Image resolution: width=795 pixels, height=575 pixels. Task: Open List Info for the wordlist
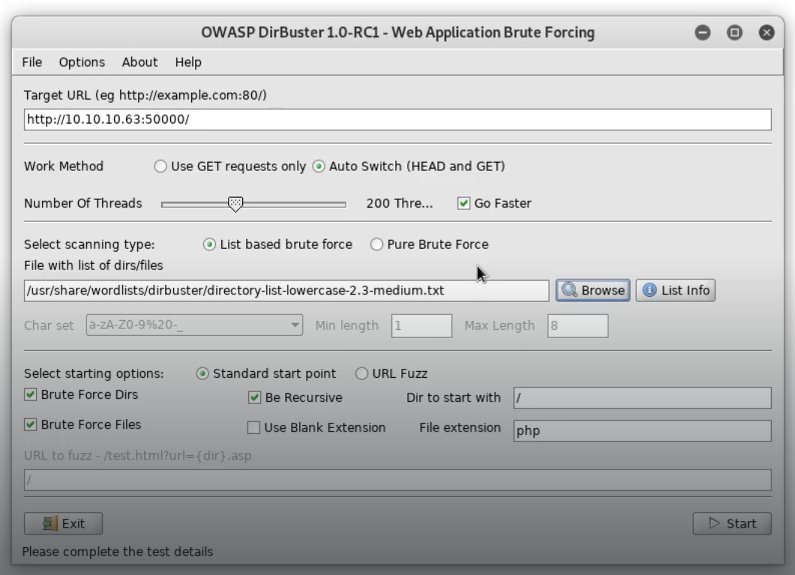(675, 290)
